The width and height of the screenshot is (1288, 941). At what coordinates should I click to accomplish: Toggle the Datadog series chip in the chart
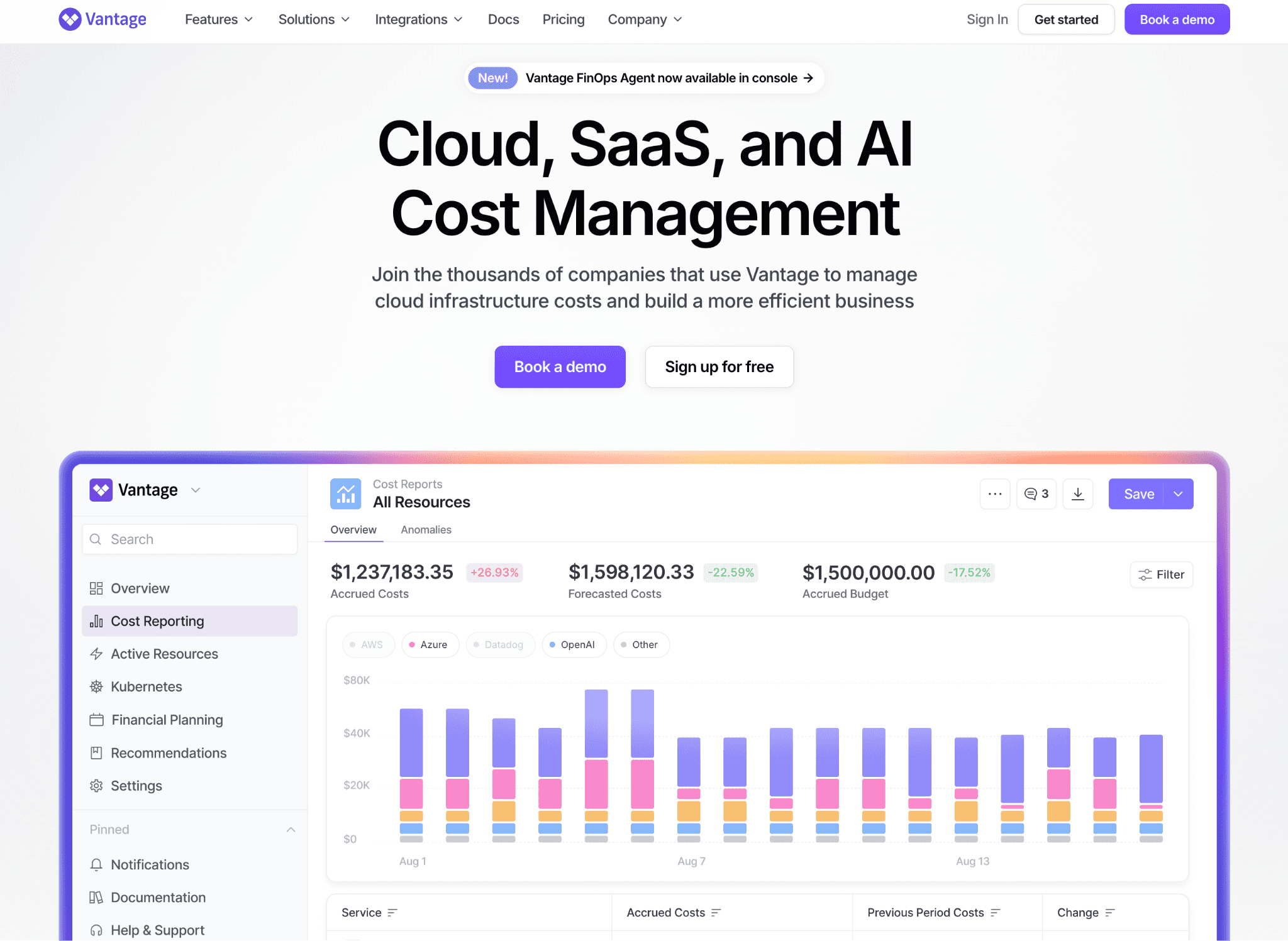(501, 645)
